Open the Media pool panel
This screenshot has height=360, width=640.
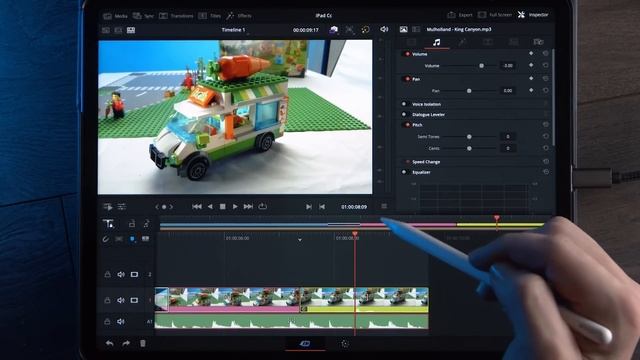(x=116, y=16)
